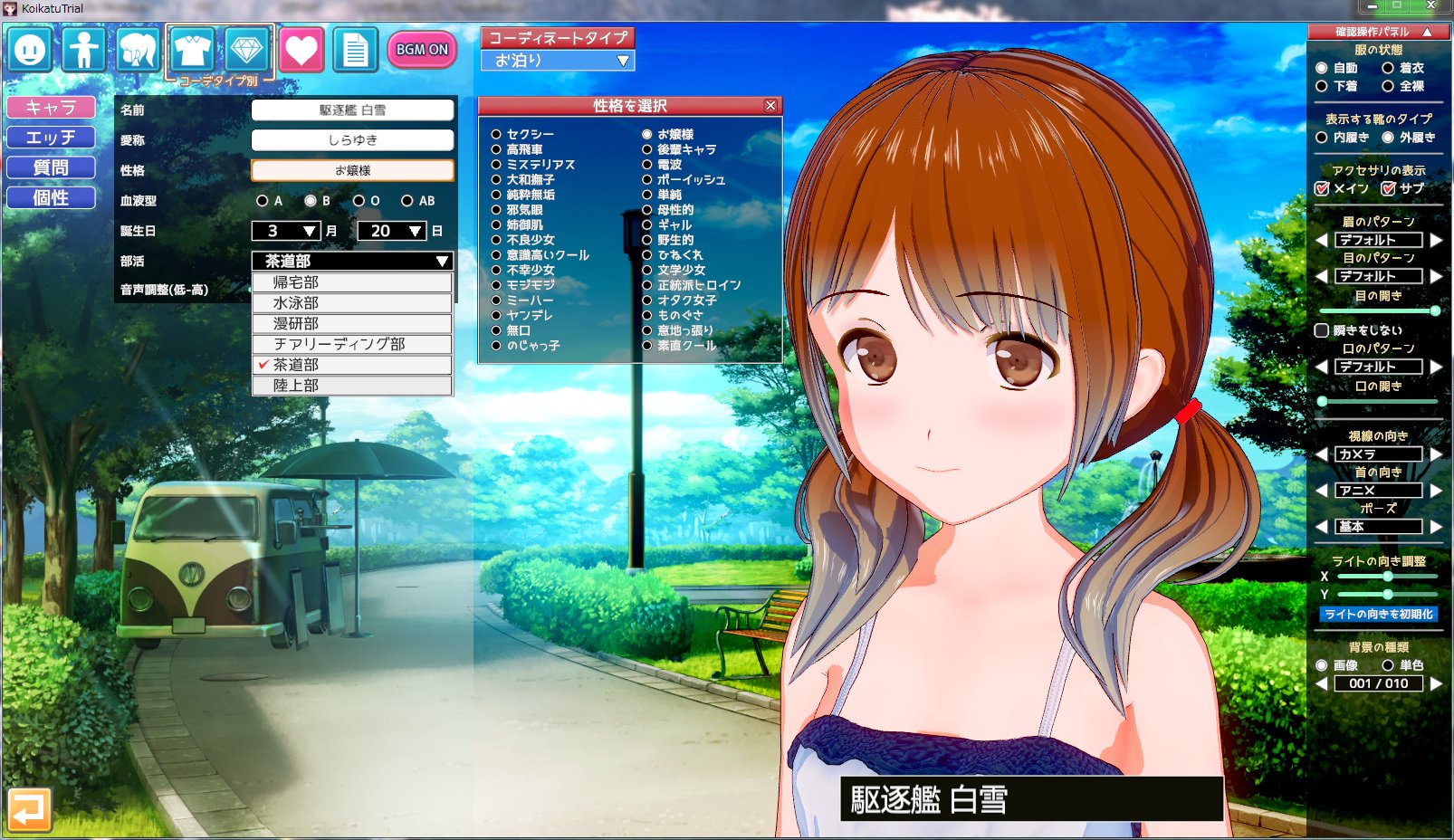Switch to the 質問 tab
The width and height of the screenshot is (1454, 840).
52,167
